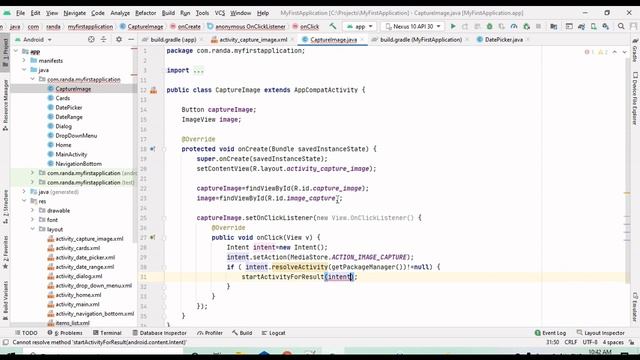Open Project panel settings gear

(119, 40)
